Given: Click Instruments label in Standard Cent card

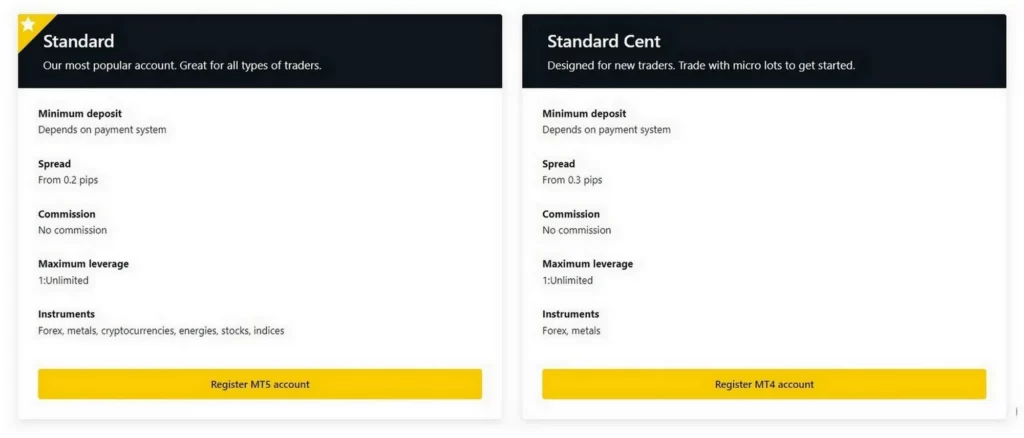Looking at the screenshot, I should [x=570, y=314].
